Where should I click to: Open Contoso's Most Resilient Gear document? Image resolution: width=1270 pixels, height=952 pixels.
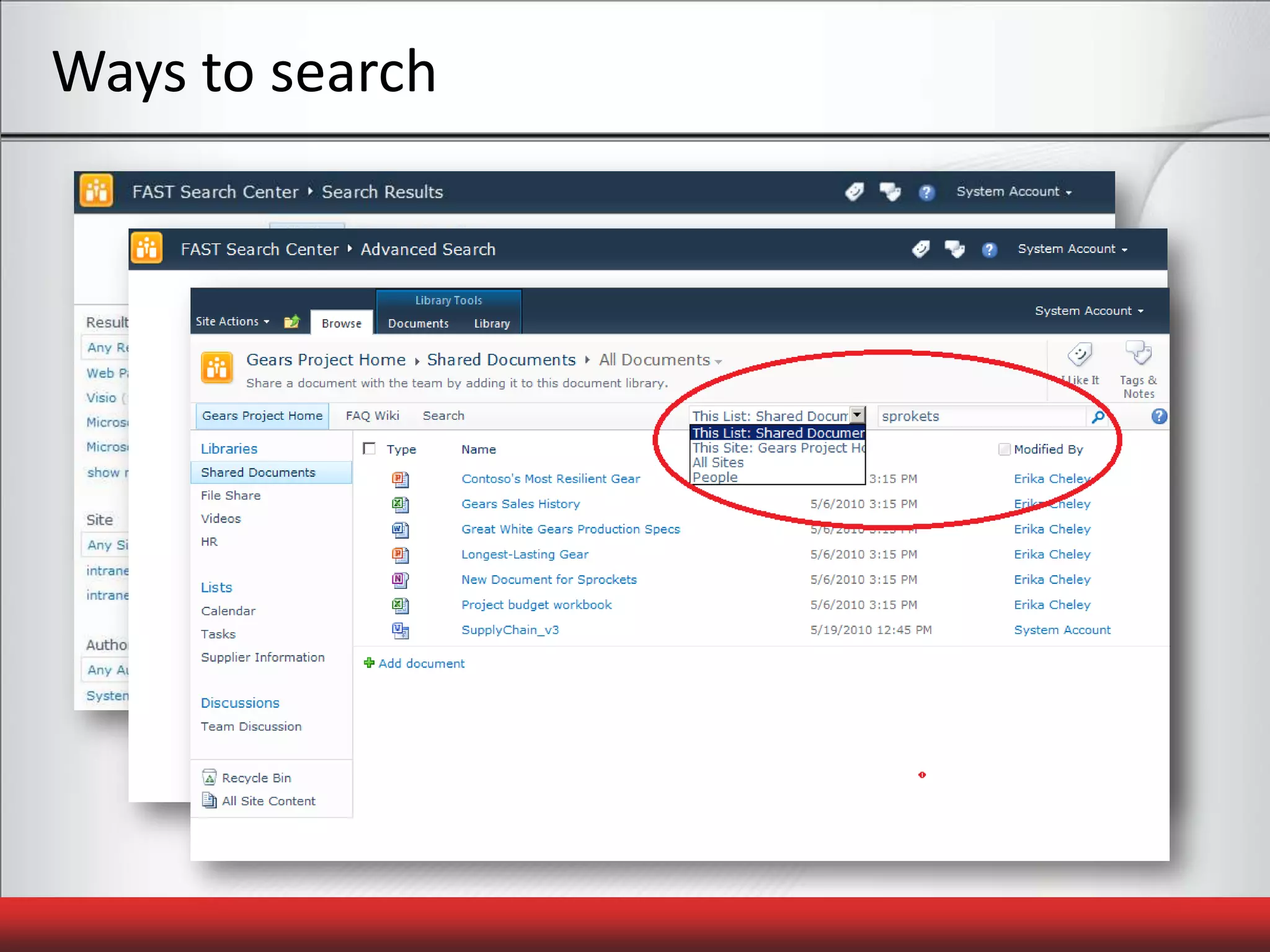[551, 478]
